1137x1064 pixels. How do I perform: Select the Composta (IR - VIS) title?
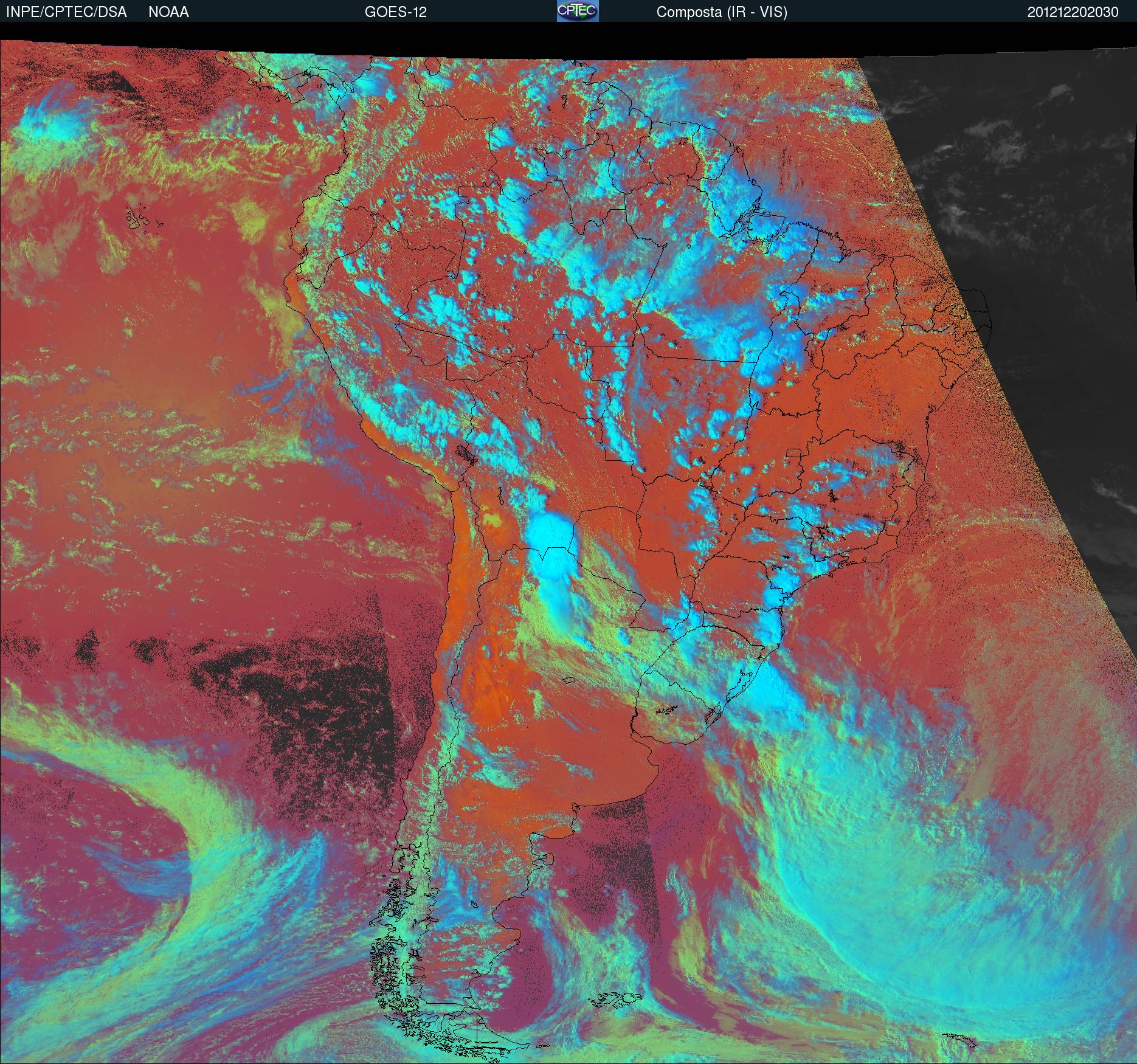(722, 12)
